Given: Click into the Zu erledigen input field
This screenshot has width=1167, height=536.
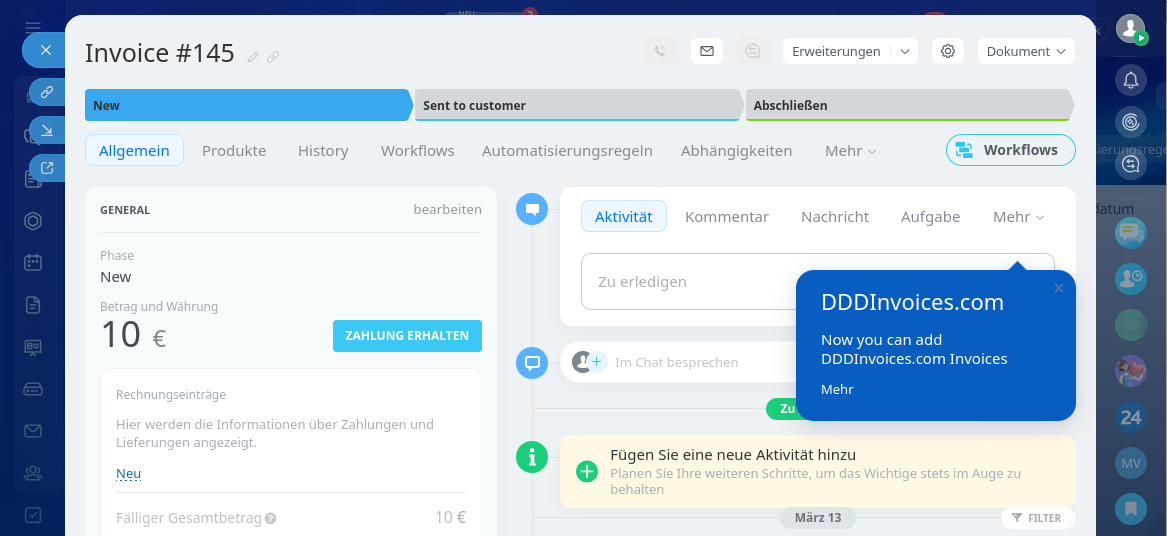Looking at the screenshot, I should tap(690, 282).
